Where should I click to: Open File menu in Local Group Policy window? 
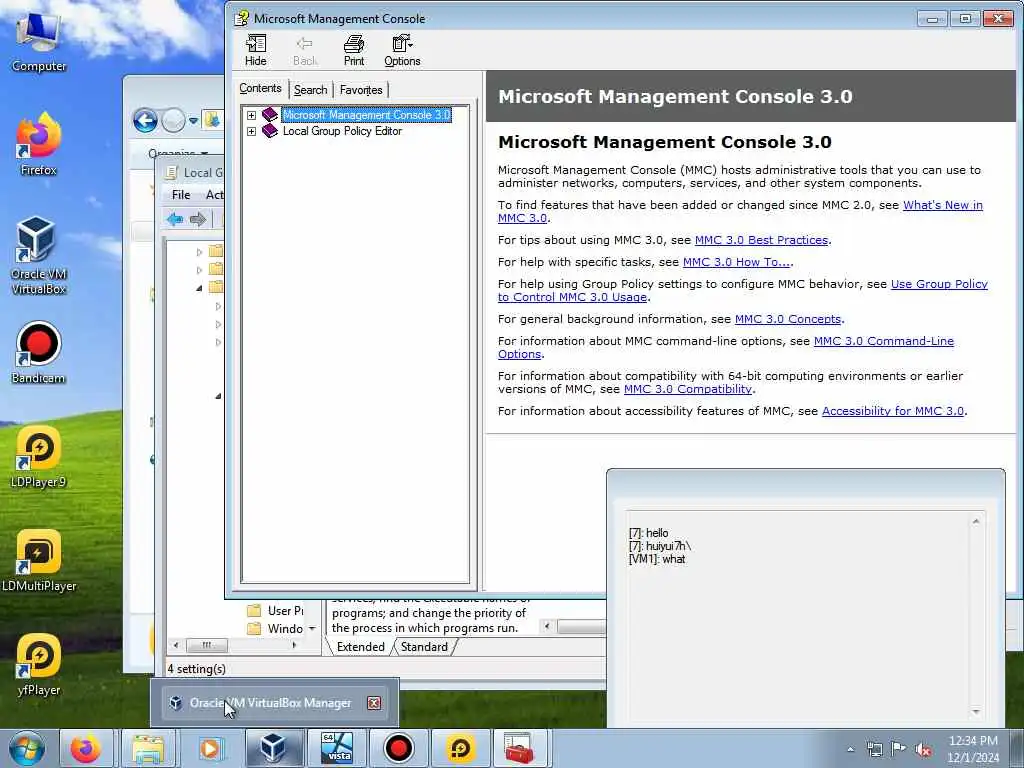click(181, 195)
